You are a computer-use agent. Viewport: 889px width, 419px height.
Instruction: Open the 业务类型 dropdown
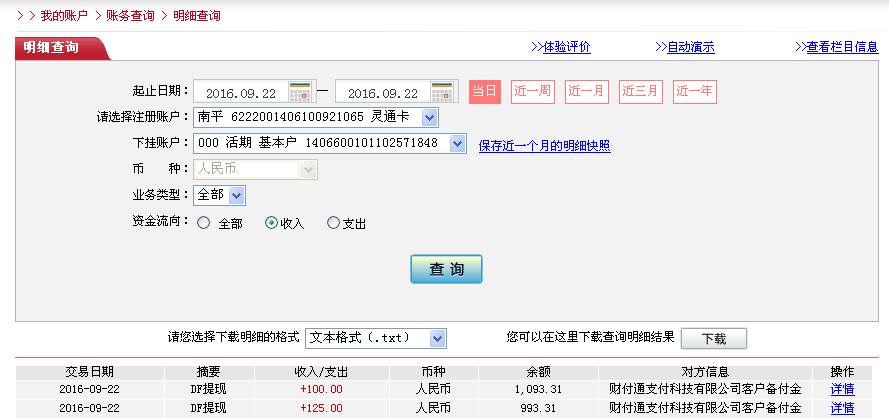click(x=237, y=196)
